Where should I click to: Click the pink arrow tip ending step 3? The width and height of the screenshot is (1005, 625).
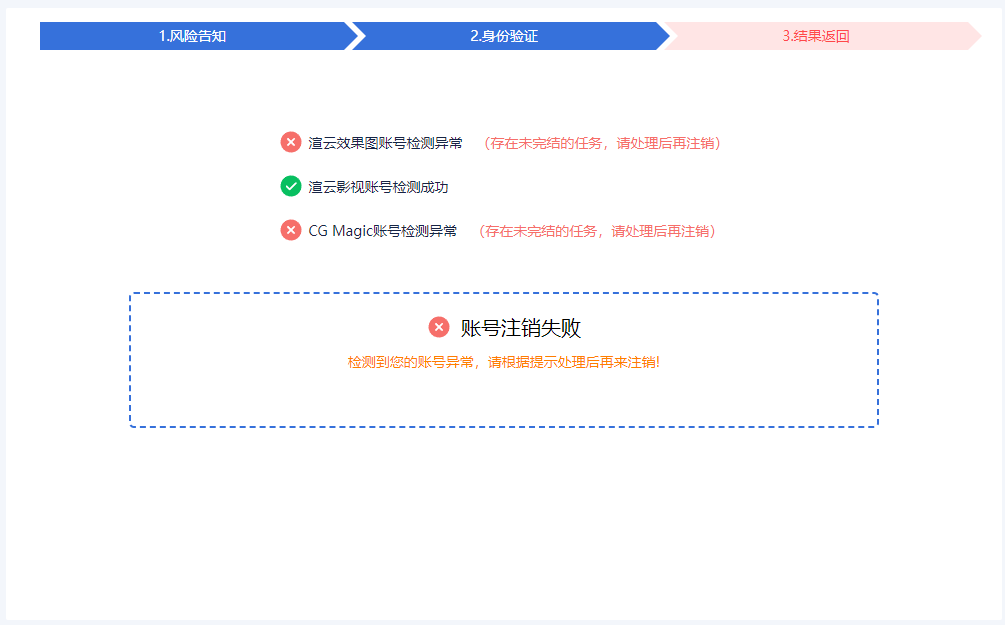click(x=974, y=36)
